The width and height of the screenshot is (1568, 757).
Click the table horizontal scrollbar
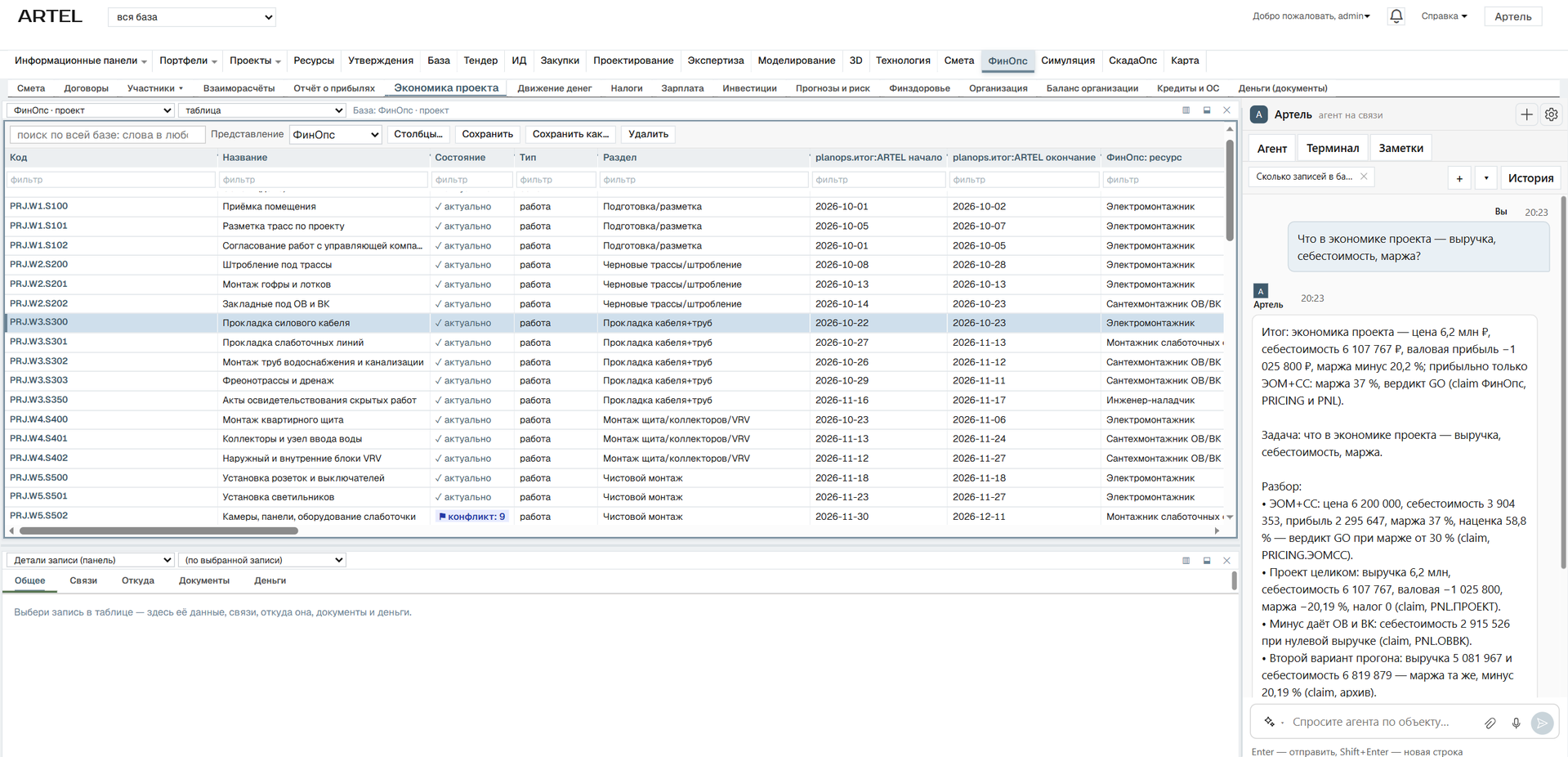(159, 531)
